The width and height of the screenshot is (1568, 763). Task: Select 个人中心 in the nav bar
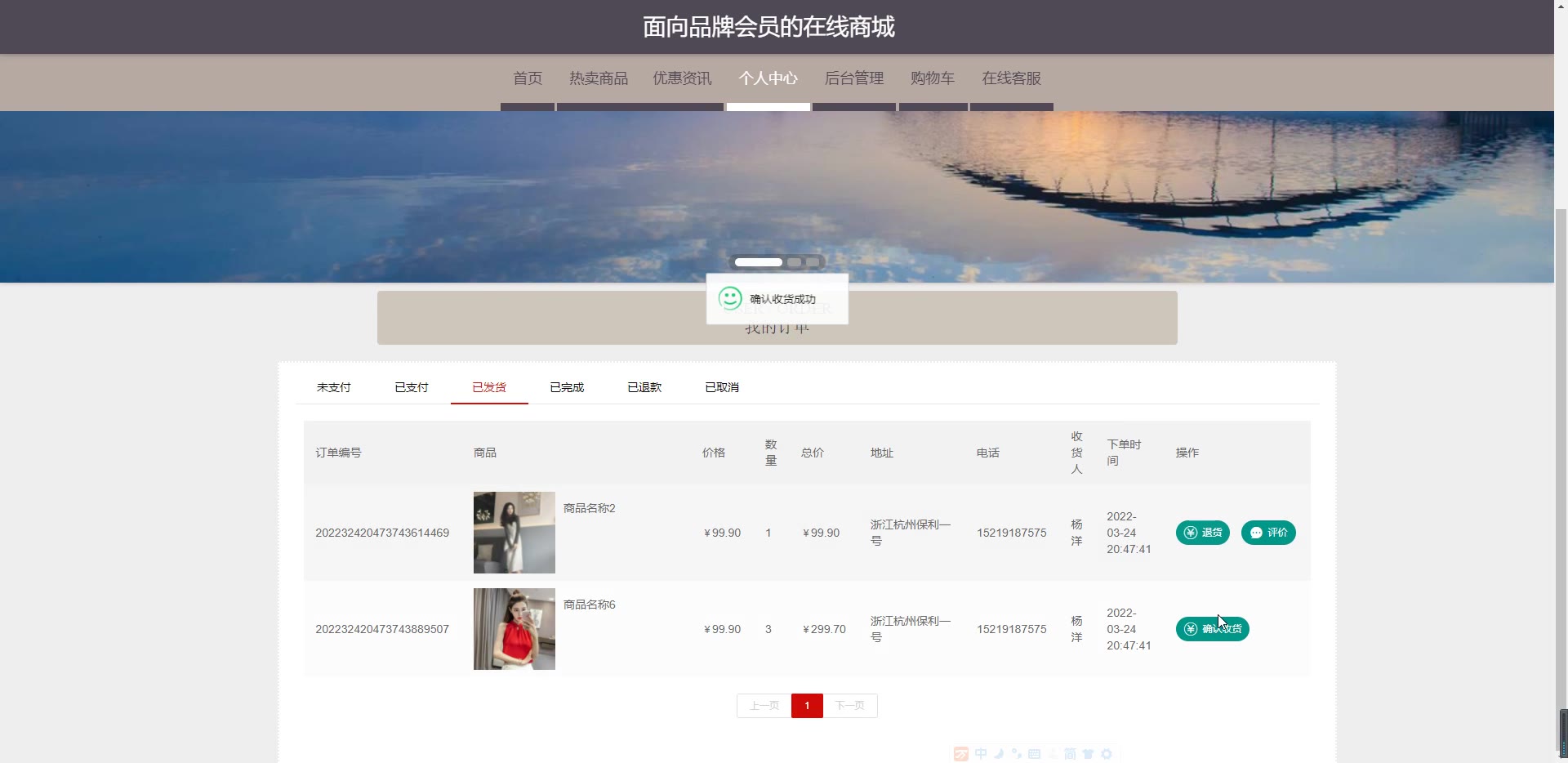click(768, 78)
